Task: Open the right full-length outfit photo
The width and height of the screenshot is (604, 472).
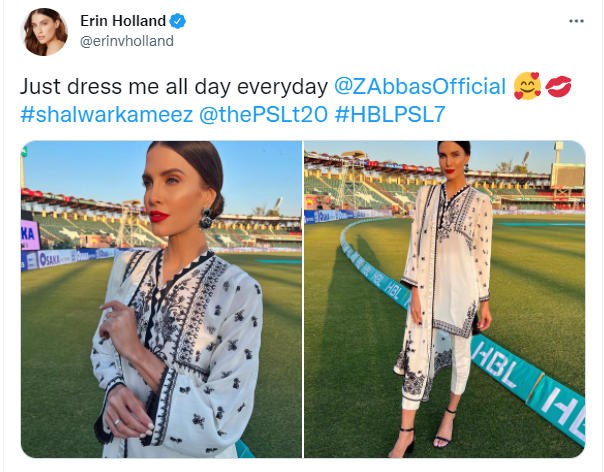Action: tap(445, 299)
